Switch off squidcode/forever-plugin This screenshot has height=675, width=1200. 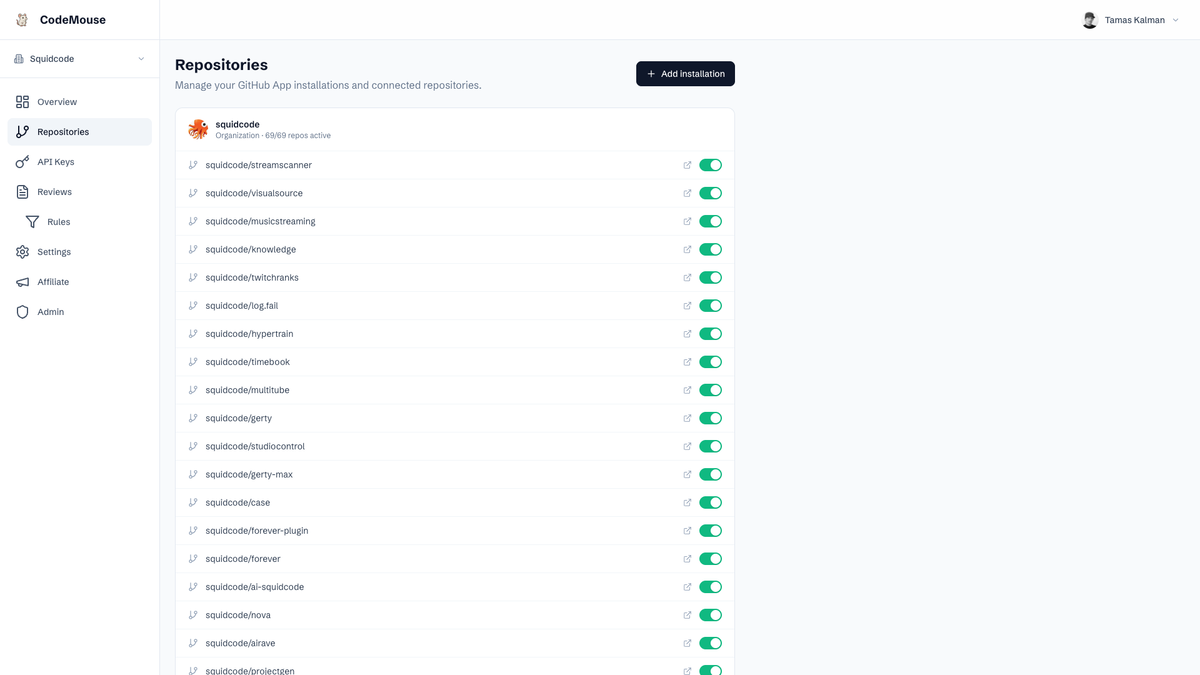pos(710,531)
